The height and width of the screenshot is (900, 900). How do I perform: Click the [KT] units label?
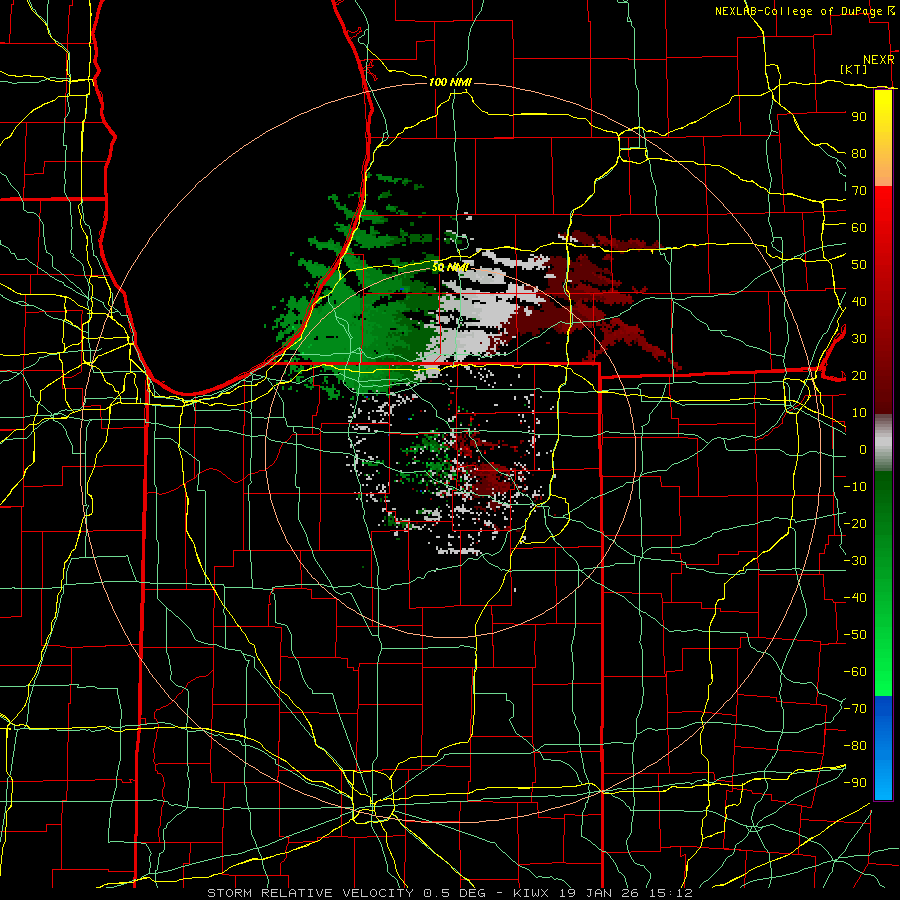point(854,69)
